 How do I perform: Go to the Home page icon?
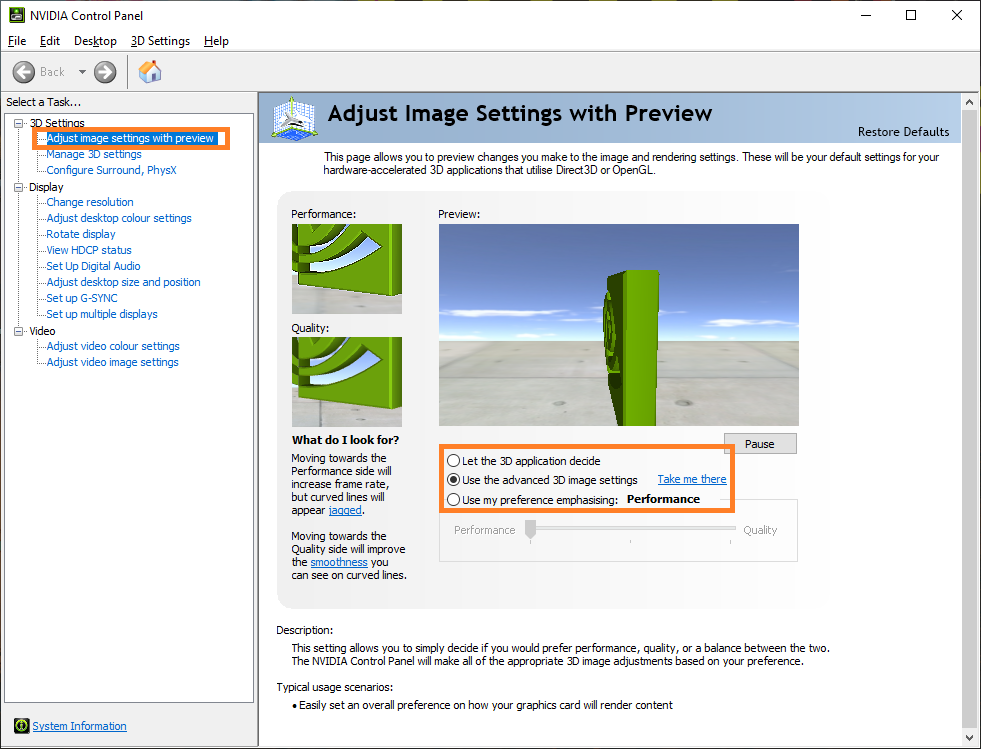[x=150, y=72]
